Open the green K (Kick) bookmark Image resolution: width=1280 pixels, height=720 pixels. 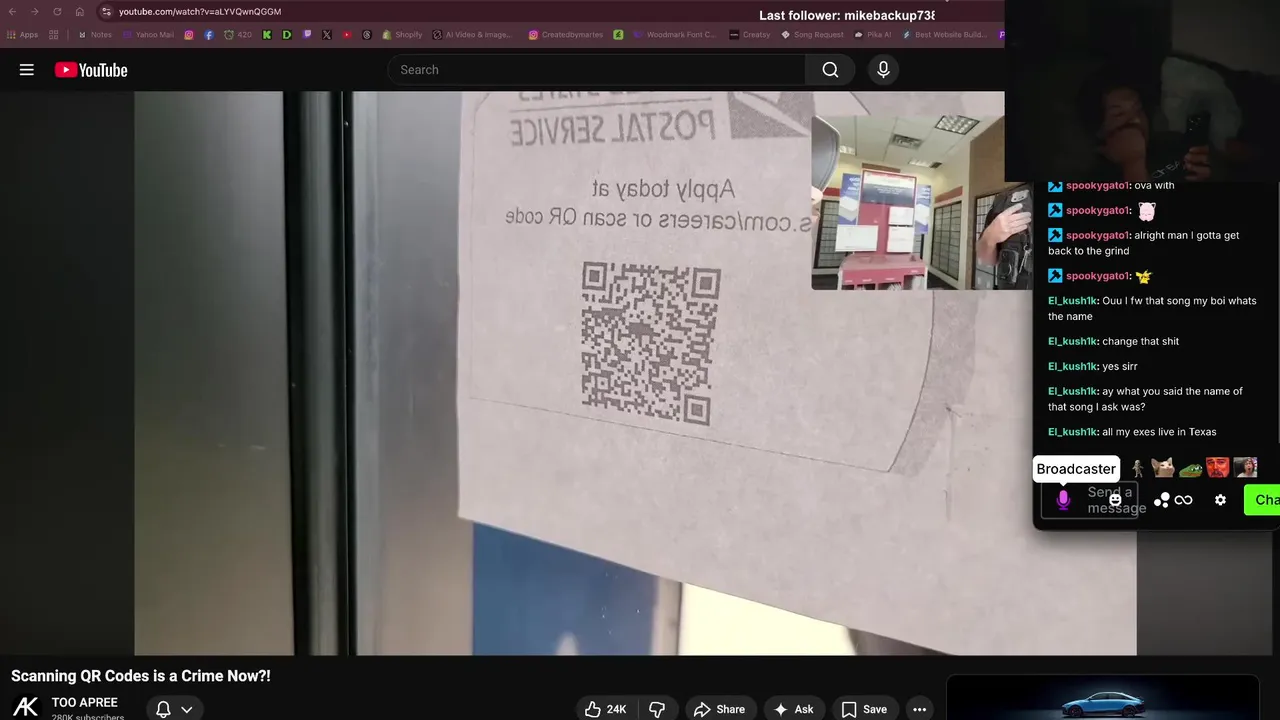click(267, 35)
